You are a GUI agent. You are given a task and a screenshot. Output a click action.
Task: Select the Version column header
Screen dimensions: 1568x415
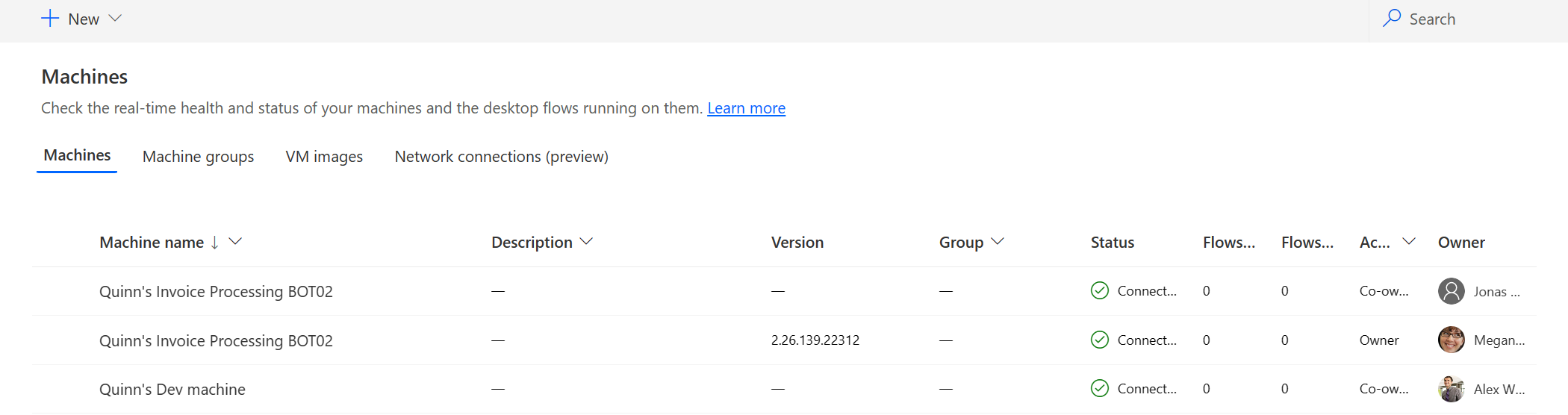797,243
